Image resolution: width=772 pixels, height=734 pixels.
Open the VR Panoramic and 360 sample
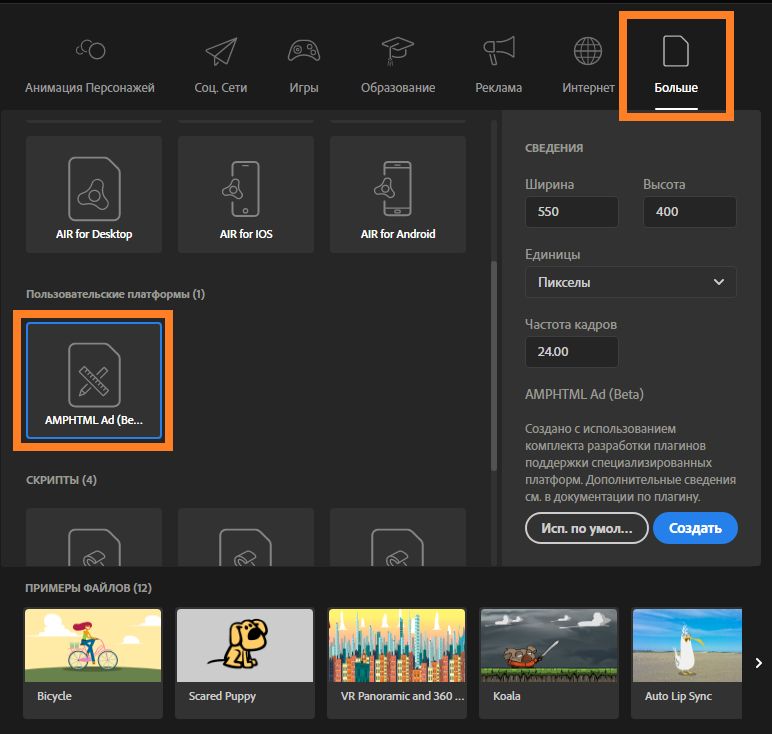coord(397,663)
